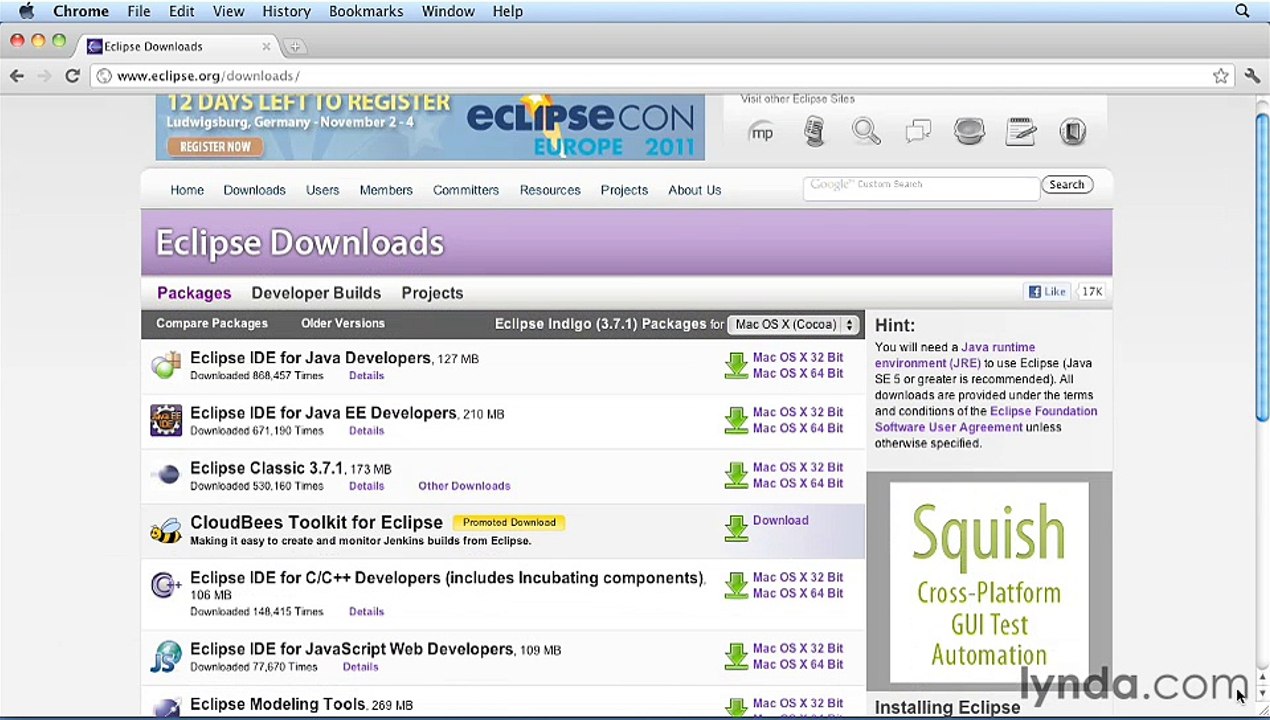Viewport: 1270px width, 720px height.
Task: Open the File menu
Action: [x=139, y=11]
